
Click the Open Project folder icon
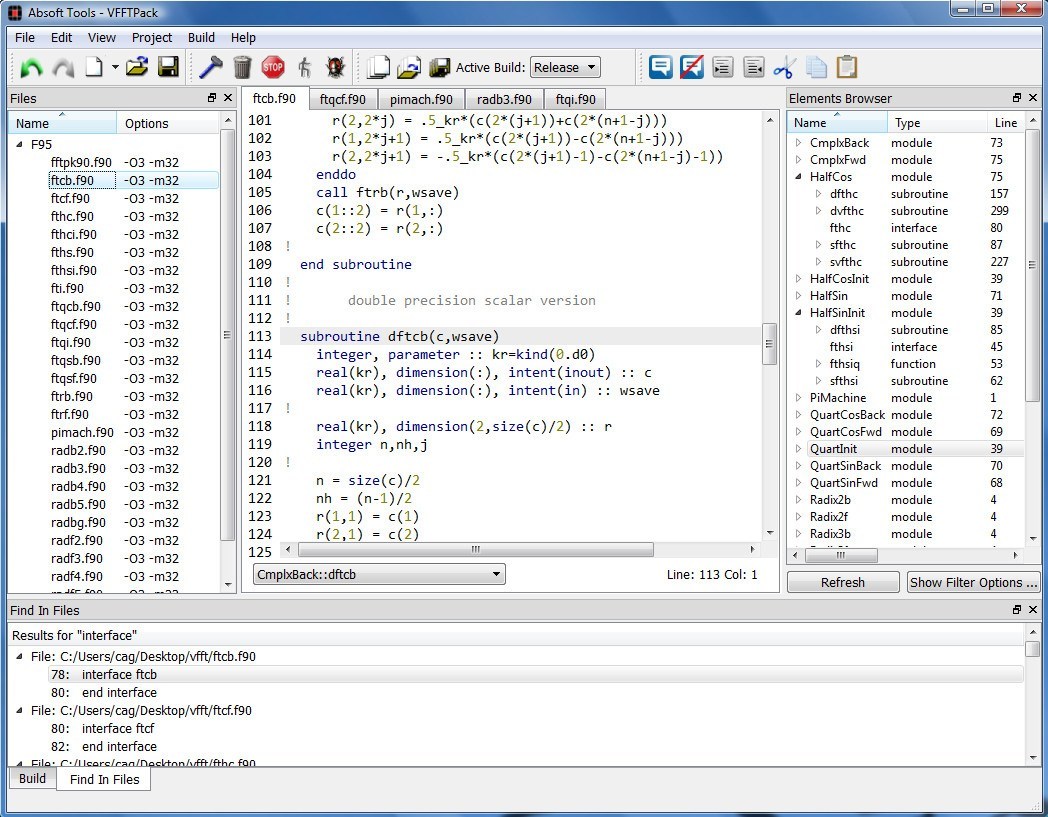(x=409, y=67)
